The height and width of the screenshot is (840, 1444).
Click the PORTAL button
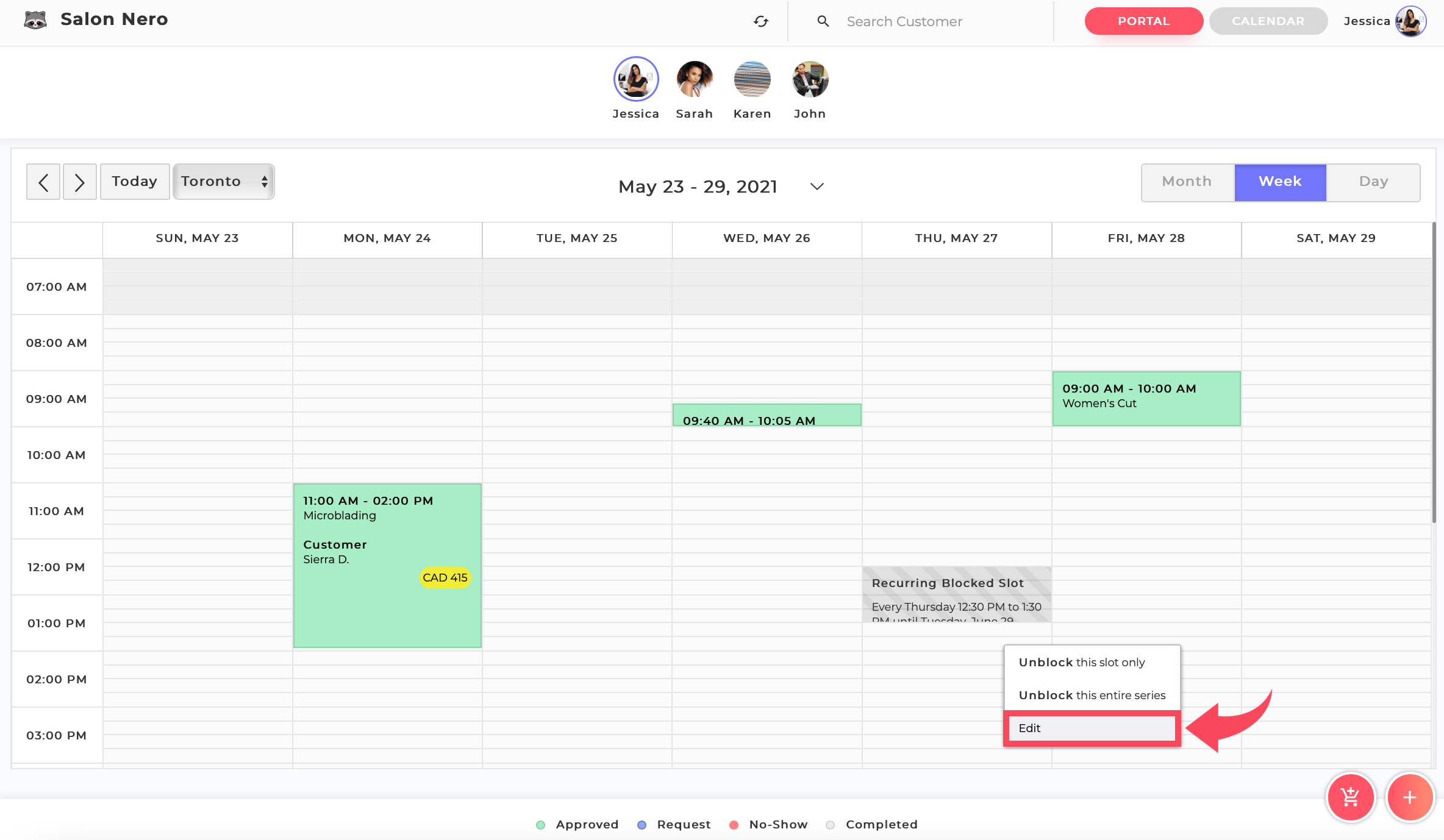(x=1143, y=21)
